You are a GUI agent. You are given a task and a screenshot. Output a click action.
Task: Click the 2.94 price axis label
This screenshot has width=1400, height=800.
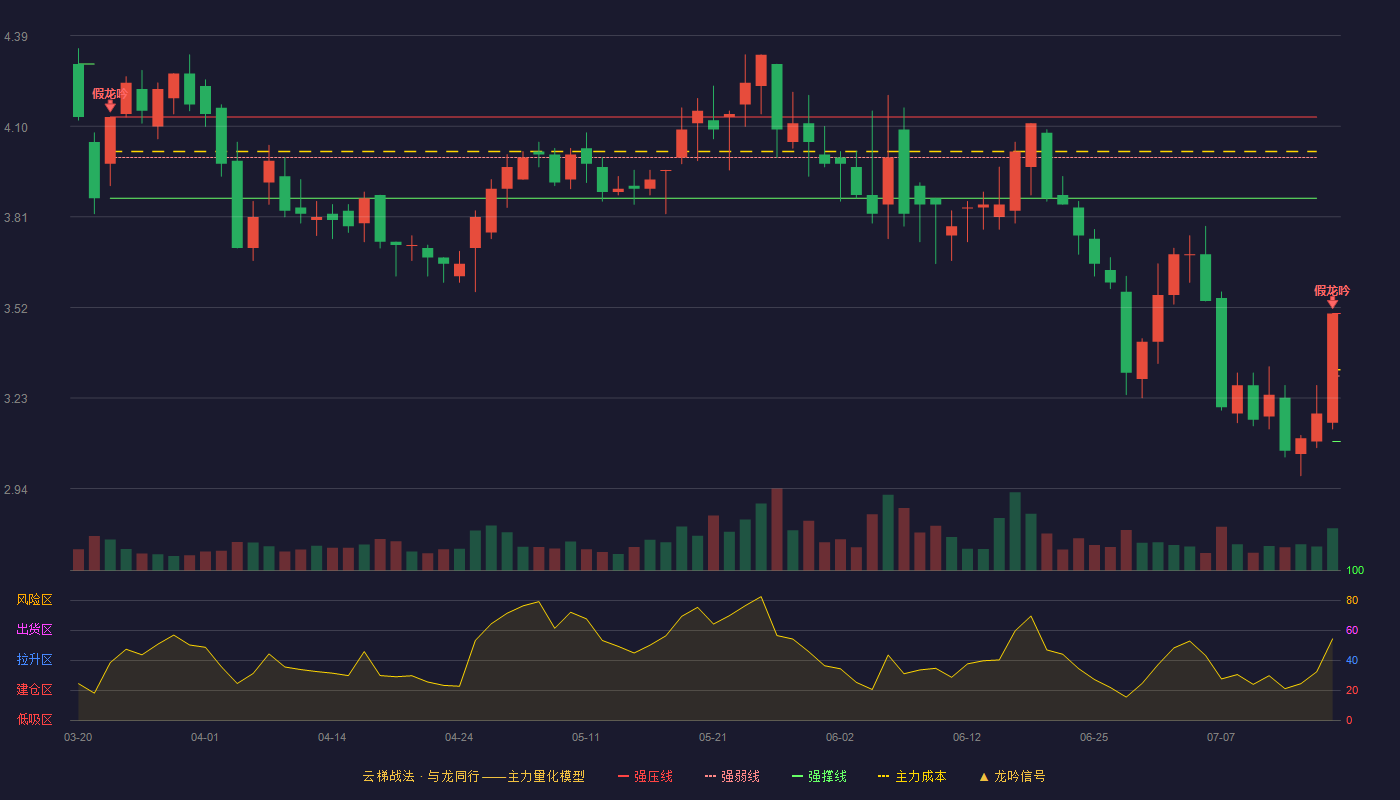click(x=16, y=490)
